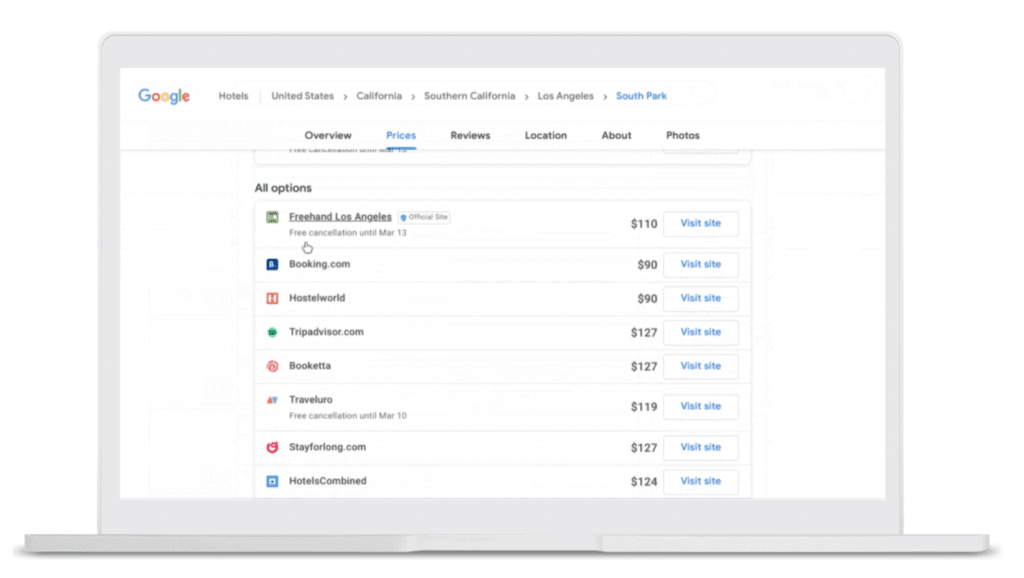Navigate to Hotels in the breadcrumb
This screenshot has width=1024, height=578.
tap(233, 96)
